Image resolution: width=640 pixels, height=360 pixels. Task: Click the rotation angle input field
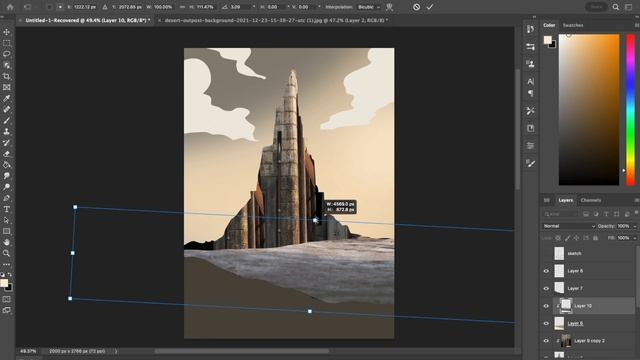pyautogui.click(x=241, y=7)
